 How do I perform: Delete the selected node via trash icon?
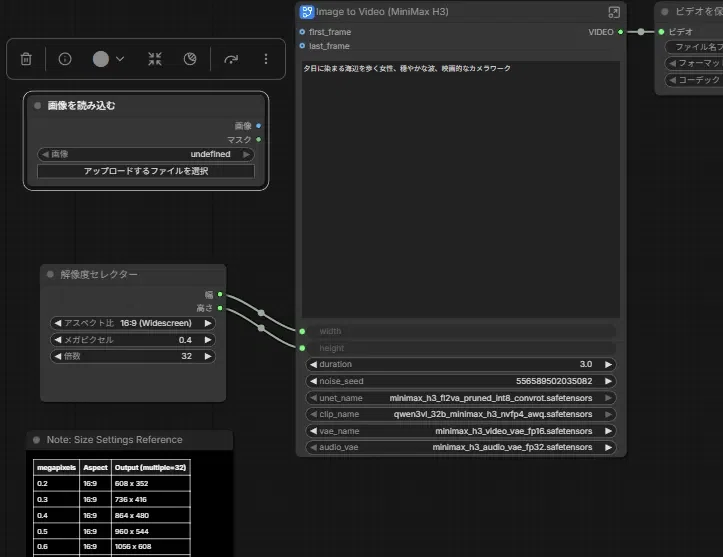point(26,59)
